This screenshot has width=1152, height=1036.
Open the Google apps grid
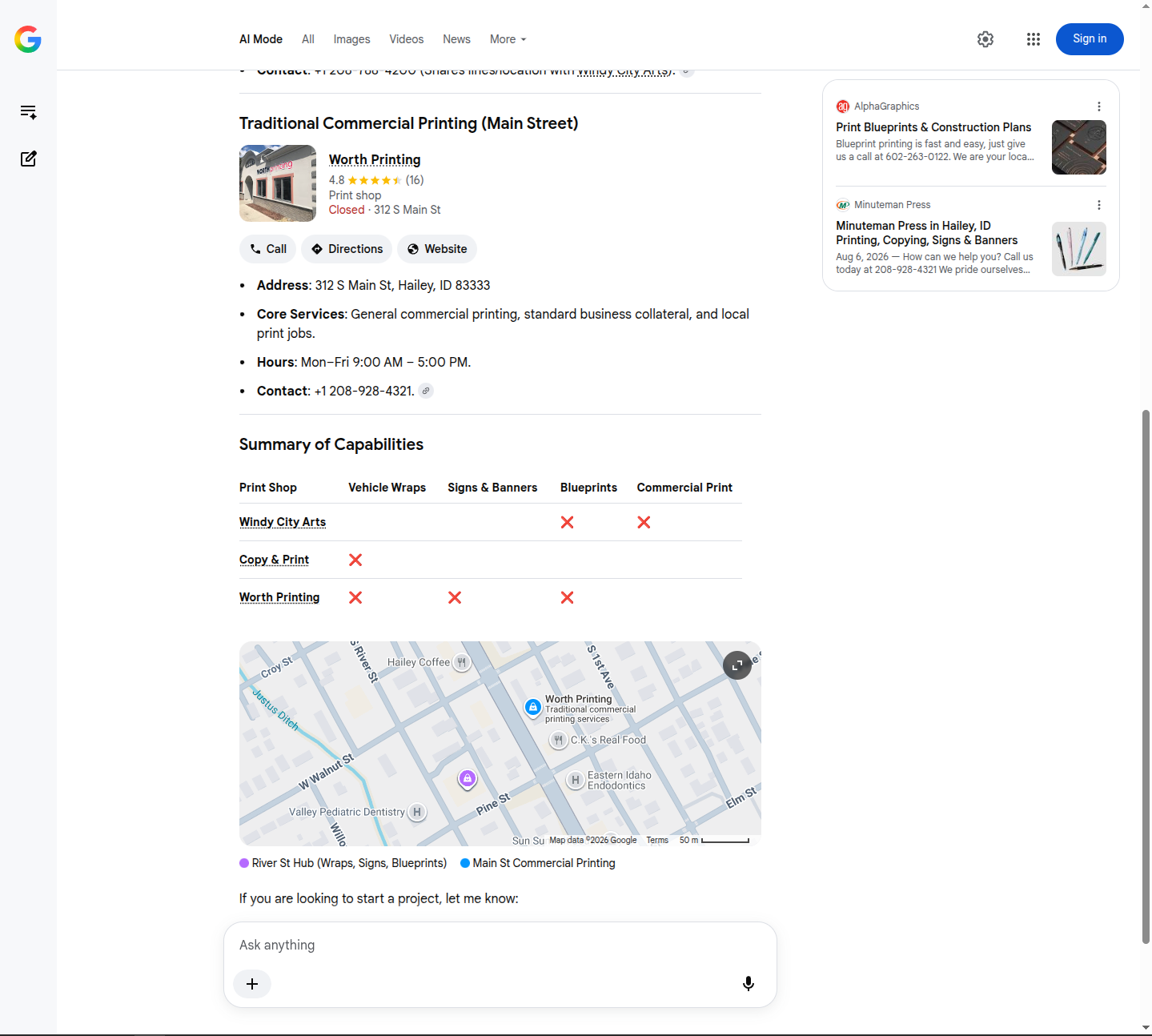point(1034,39)
